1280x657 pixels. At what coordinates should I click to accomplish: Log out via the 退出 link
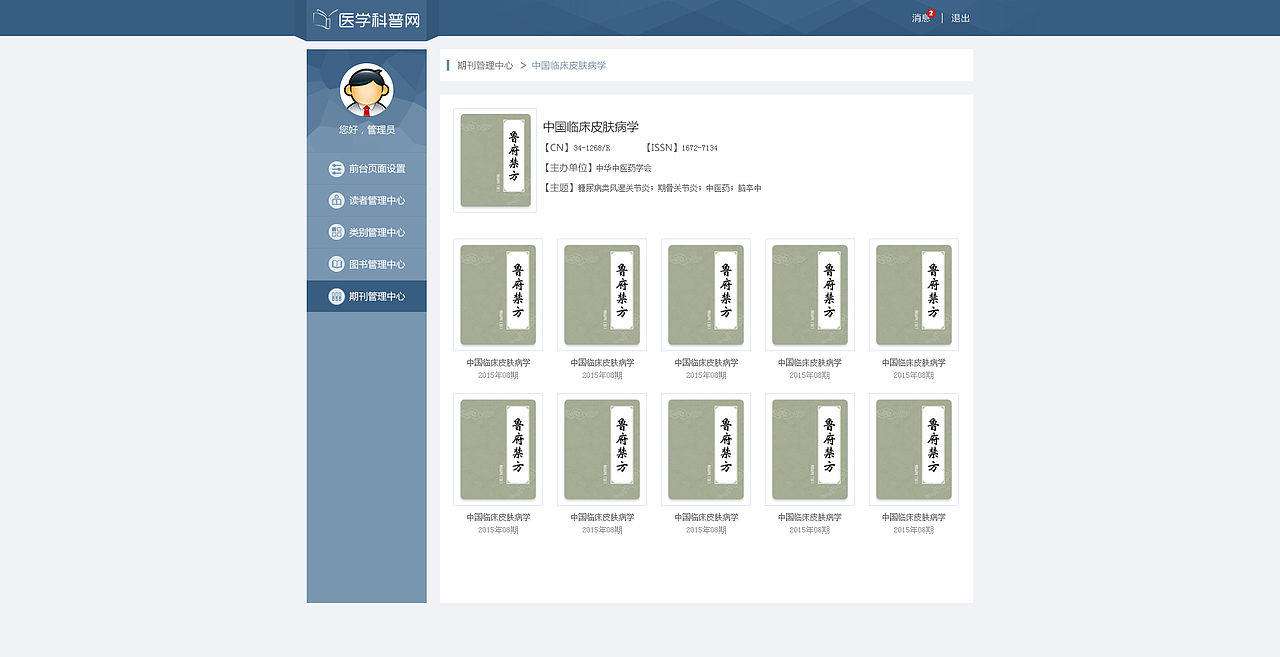pos(960,18)
